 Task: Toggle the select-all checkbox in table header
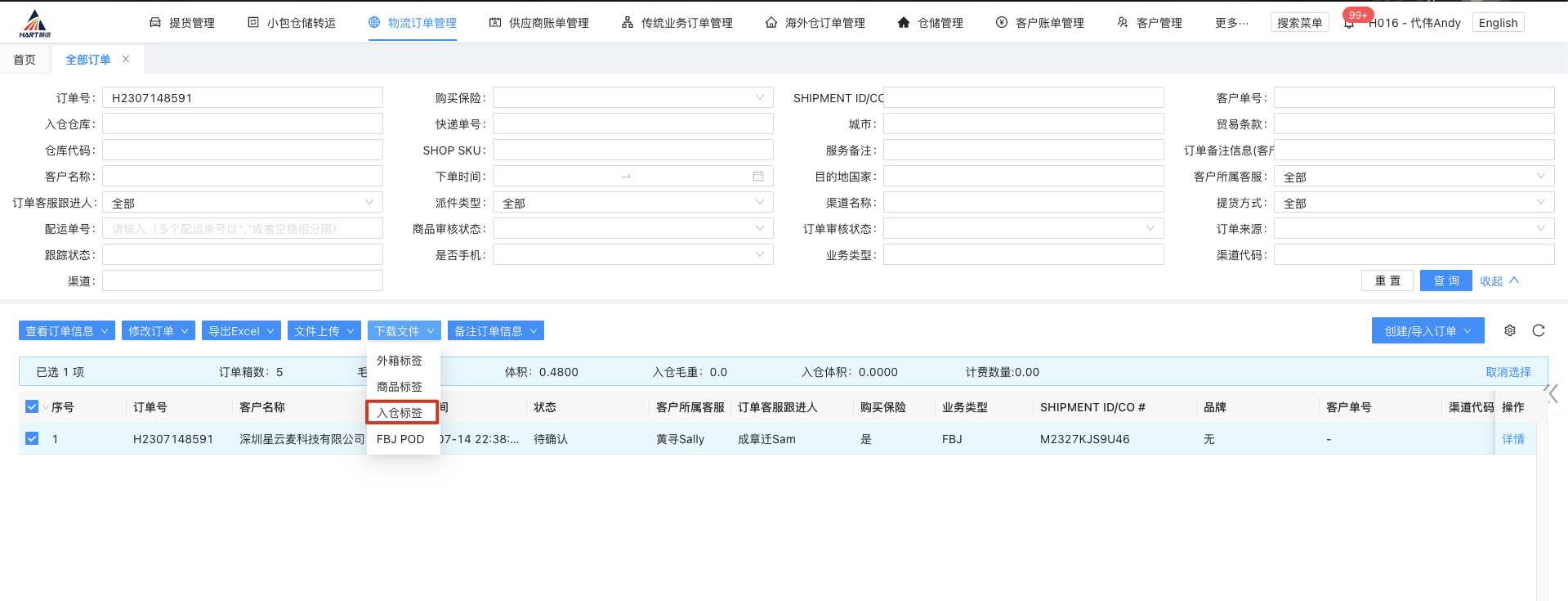tap(32, 407)
